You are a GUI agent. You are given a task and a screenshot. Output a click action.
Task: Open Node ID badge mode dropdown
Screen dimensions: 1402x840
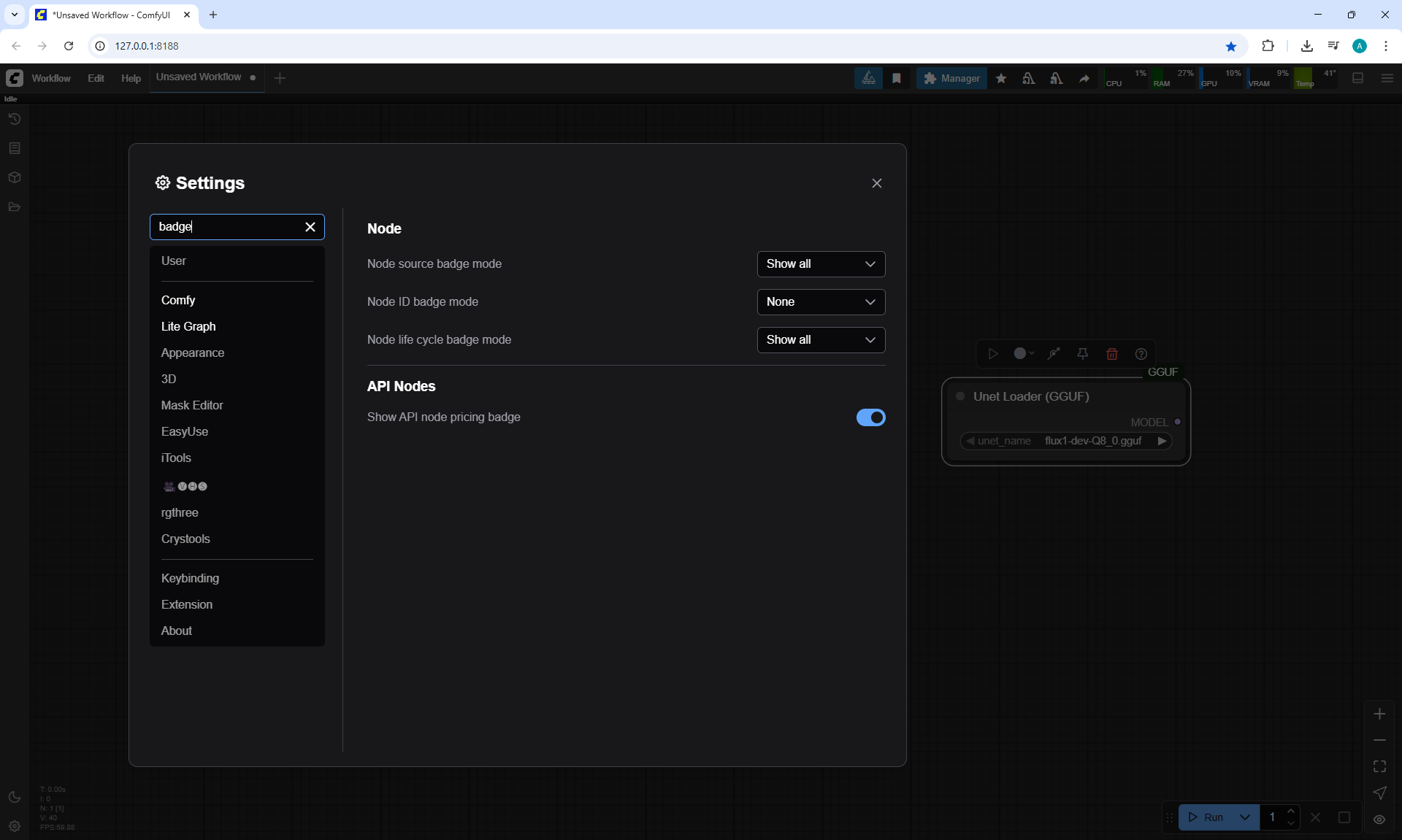tap(821, 302)
